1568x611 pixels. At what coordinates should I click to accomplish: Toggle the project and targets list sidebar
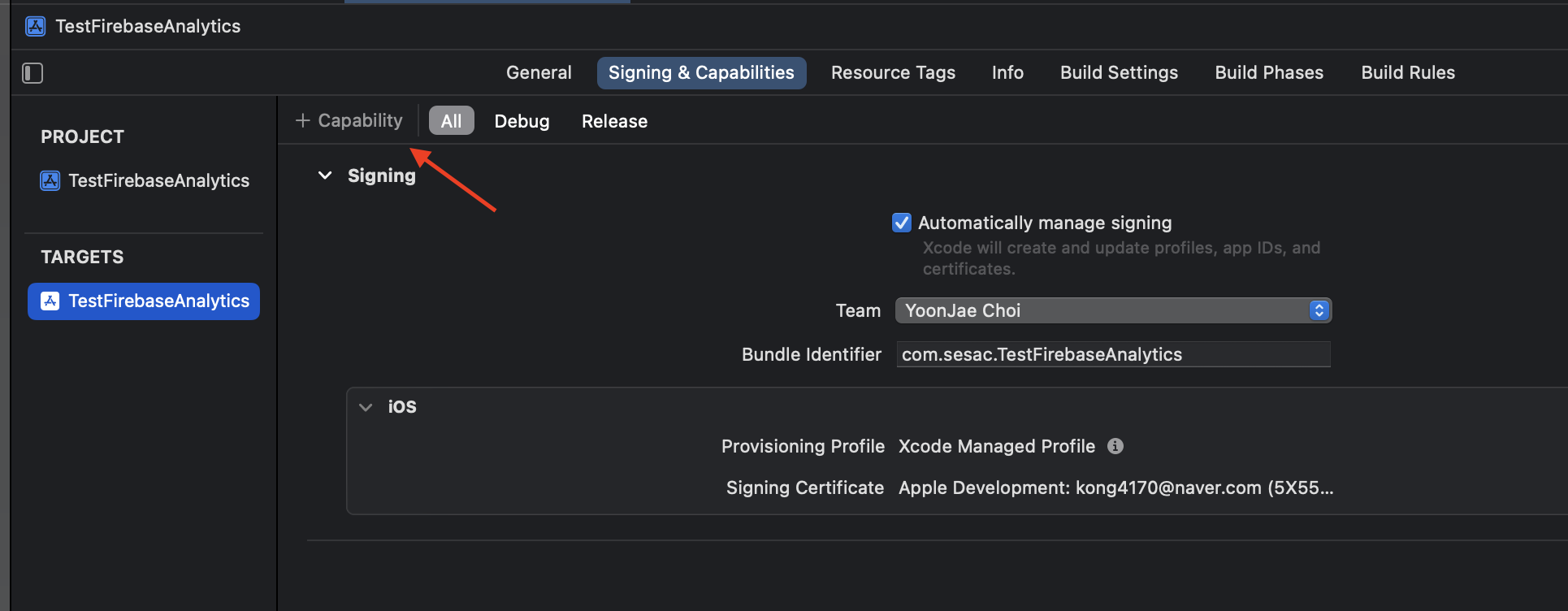[x=32, y=73]
